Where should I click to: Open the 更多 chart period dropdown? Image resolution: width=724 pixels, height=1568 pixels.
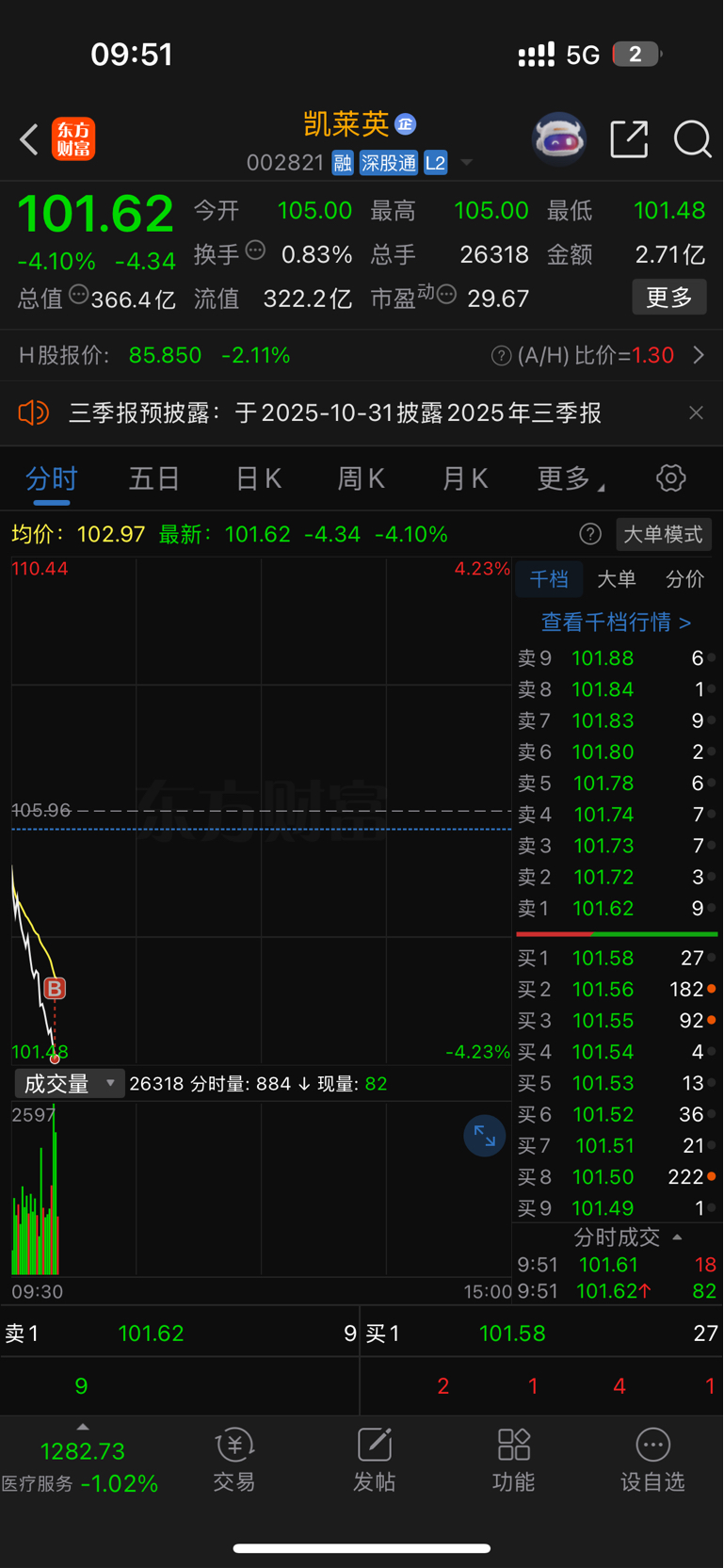571,478
